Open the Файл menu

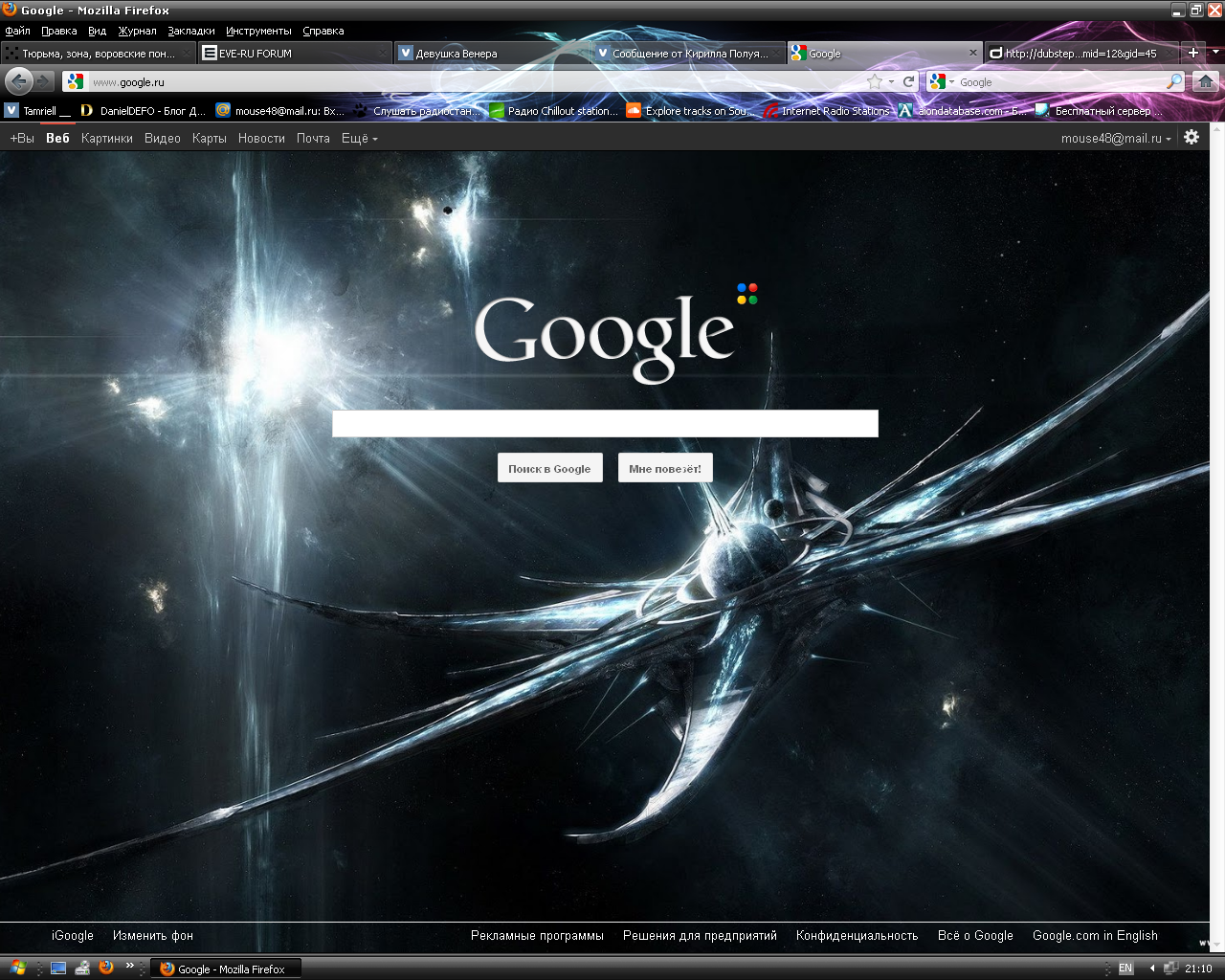17,31
